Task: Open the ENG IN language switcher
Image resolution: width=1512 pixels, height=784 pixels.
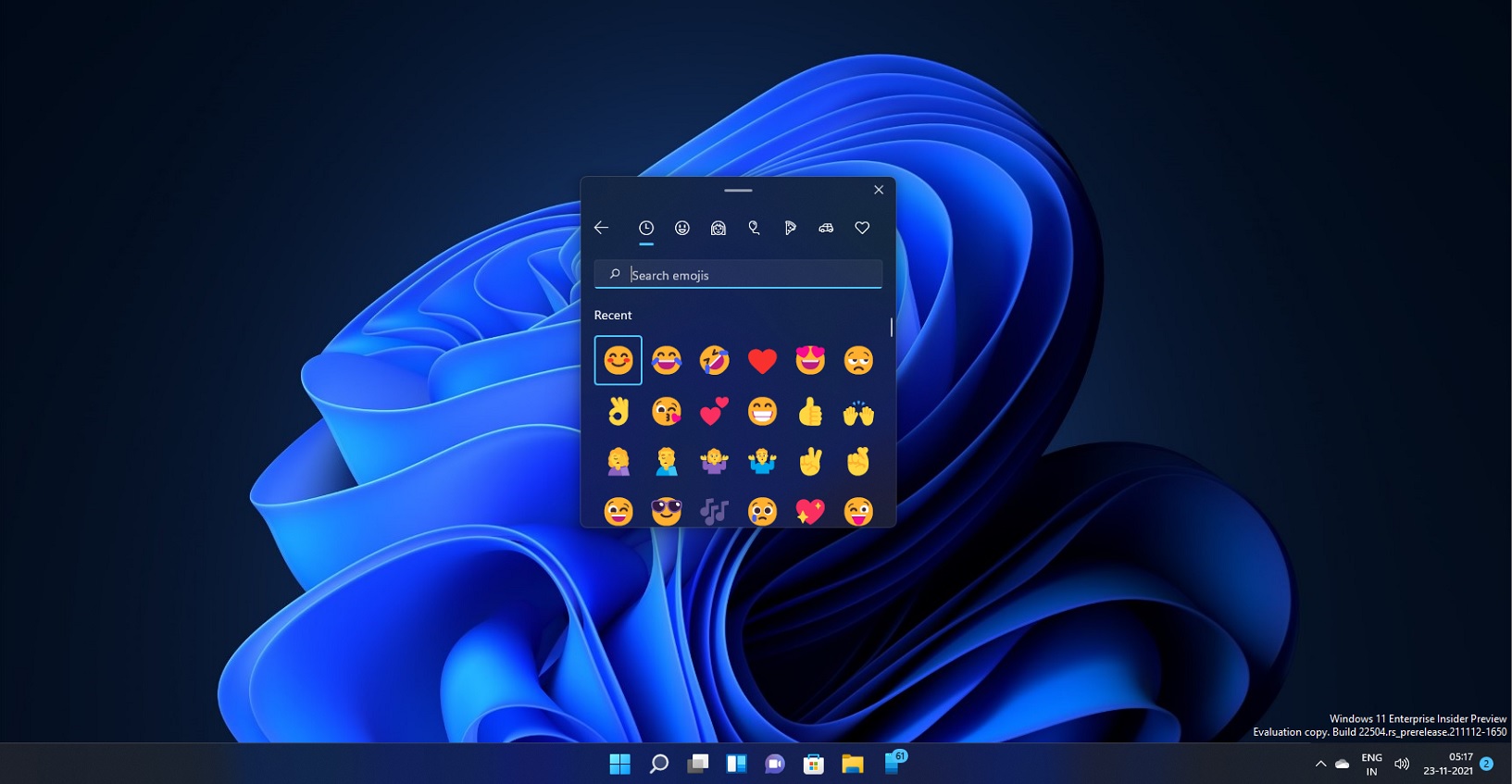Action: click(1371, 764)
